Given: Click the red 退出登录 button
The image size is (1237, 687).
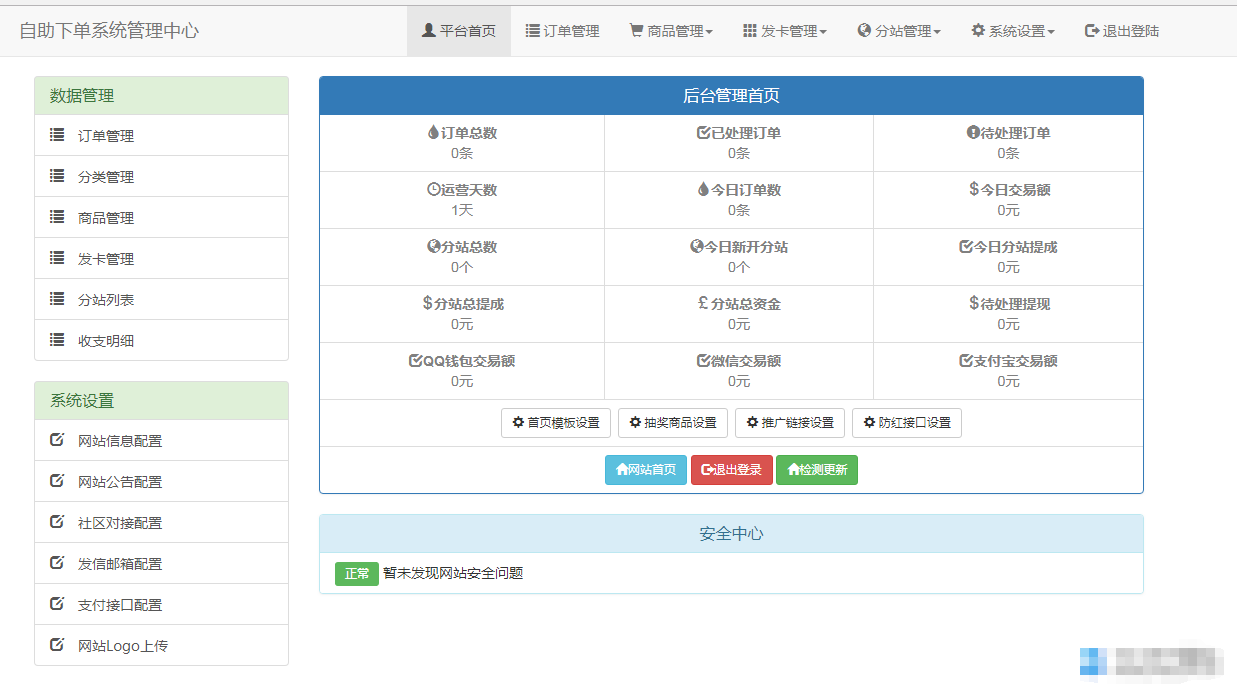Looking at the screenshot, I should click(731, 470).
